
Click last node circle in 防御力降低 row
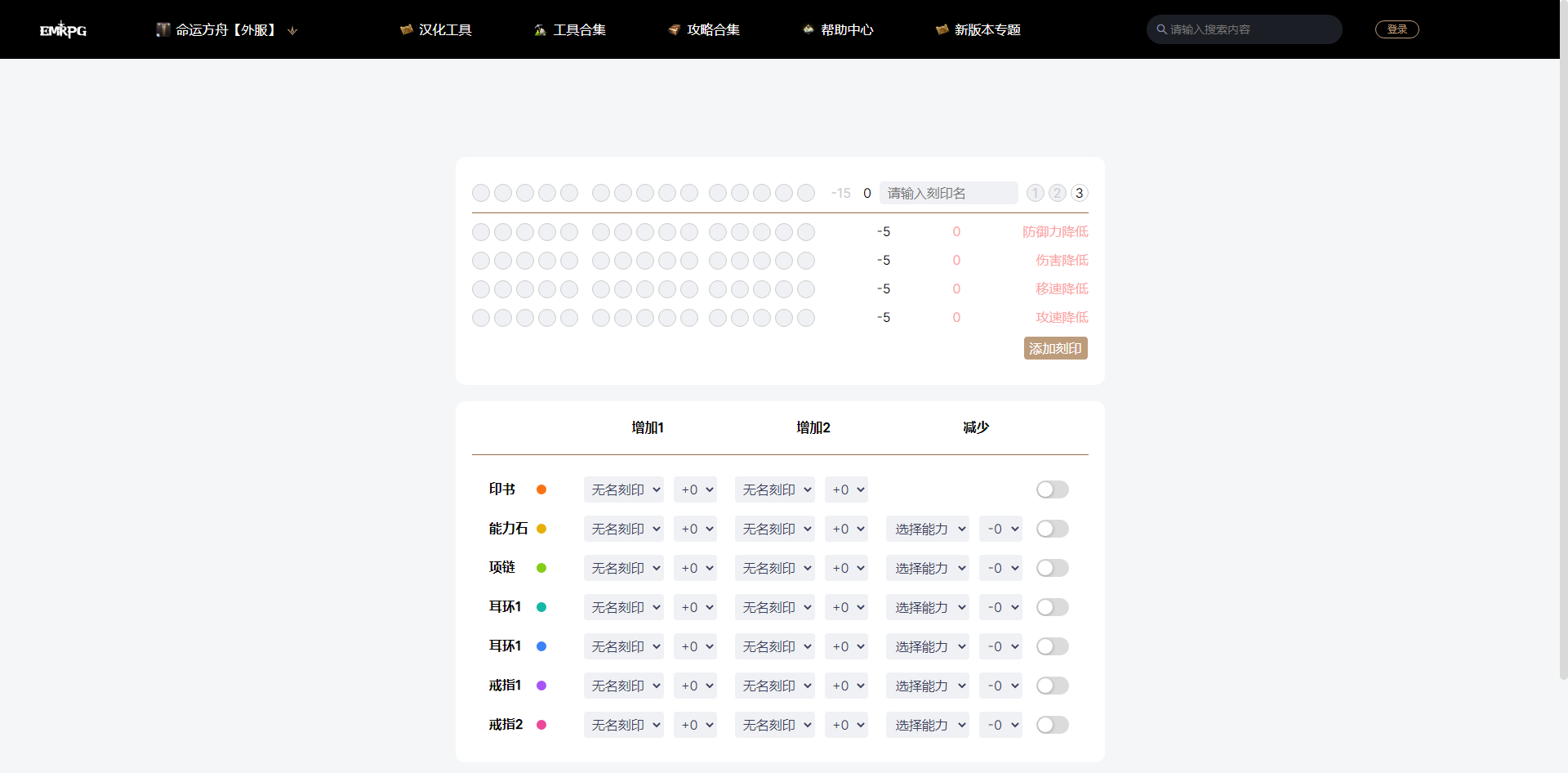click(806, 232)
